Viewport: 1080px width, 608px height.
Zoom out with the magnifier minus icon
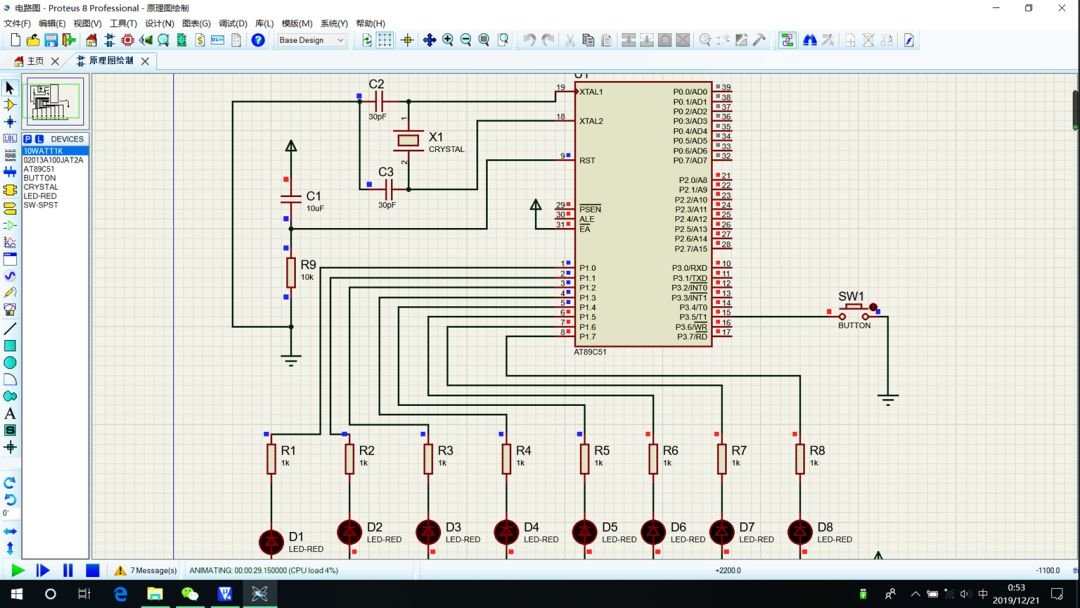click(466, 41)
